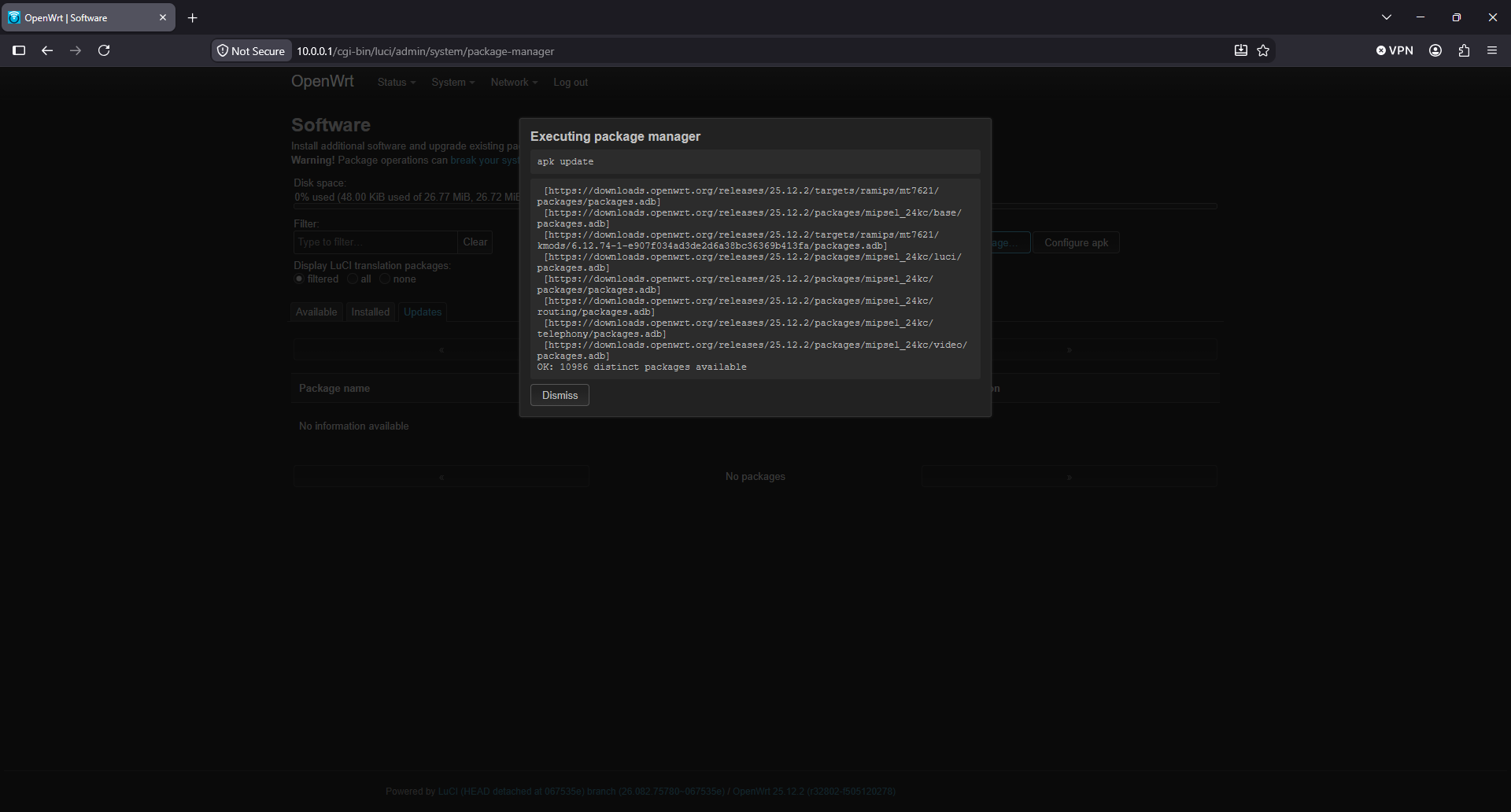Clear the filter with Clear button
This screenshot has width=1511, height=812.
click(475, 242)
